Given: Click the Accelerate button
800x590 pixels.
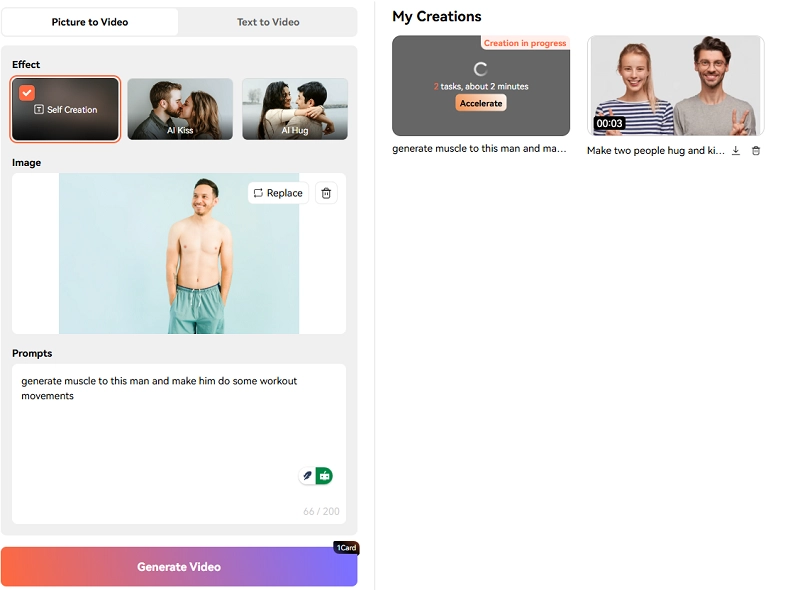Looking at the screenshot, I should 481,103.
